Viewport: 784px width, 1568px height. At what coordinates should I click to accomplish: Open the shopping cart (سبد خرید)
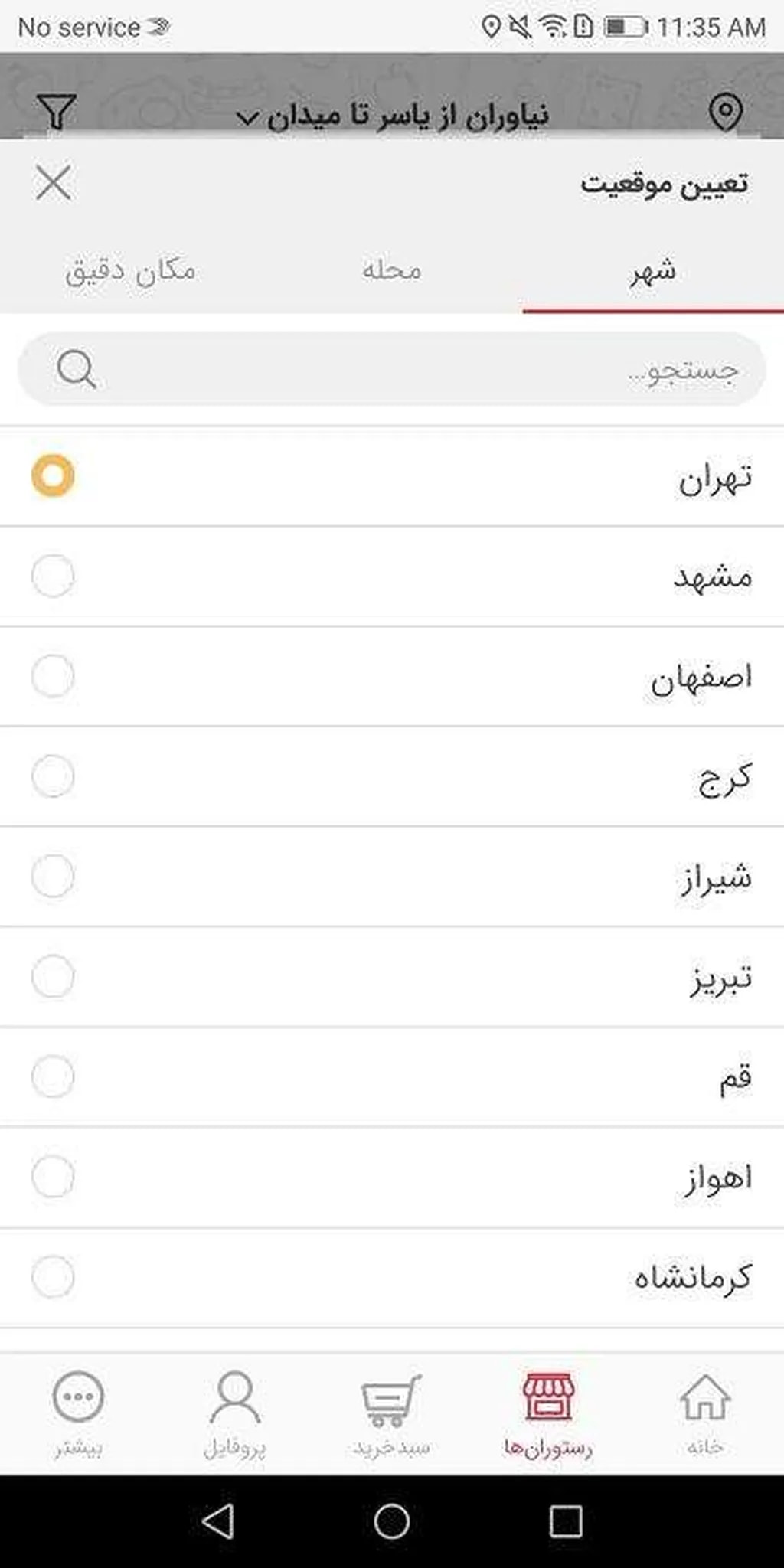pos(391,1413)
